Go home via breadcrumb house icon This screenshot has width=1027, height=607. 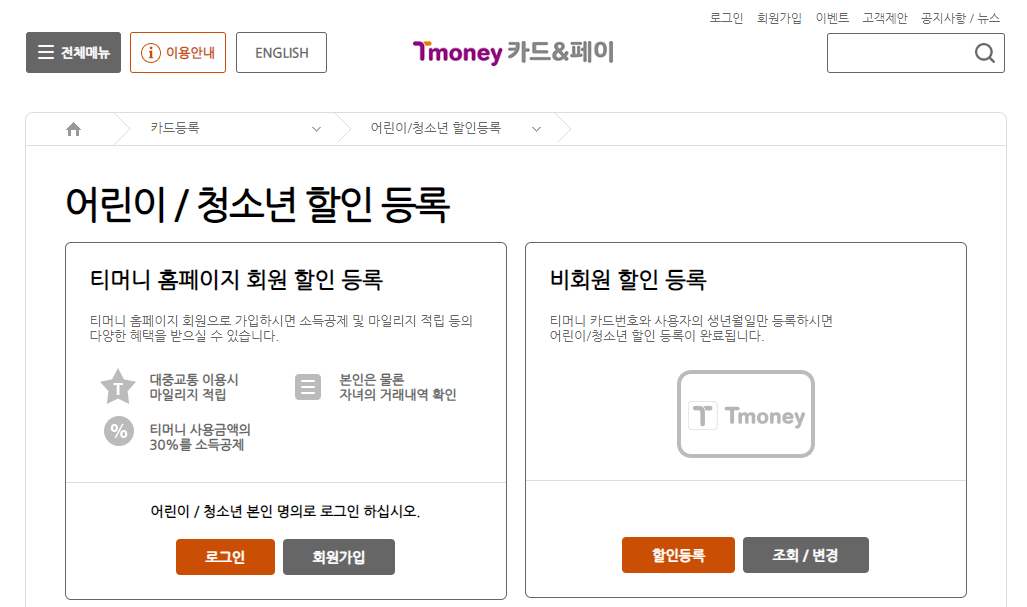point(73,129)
